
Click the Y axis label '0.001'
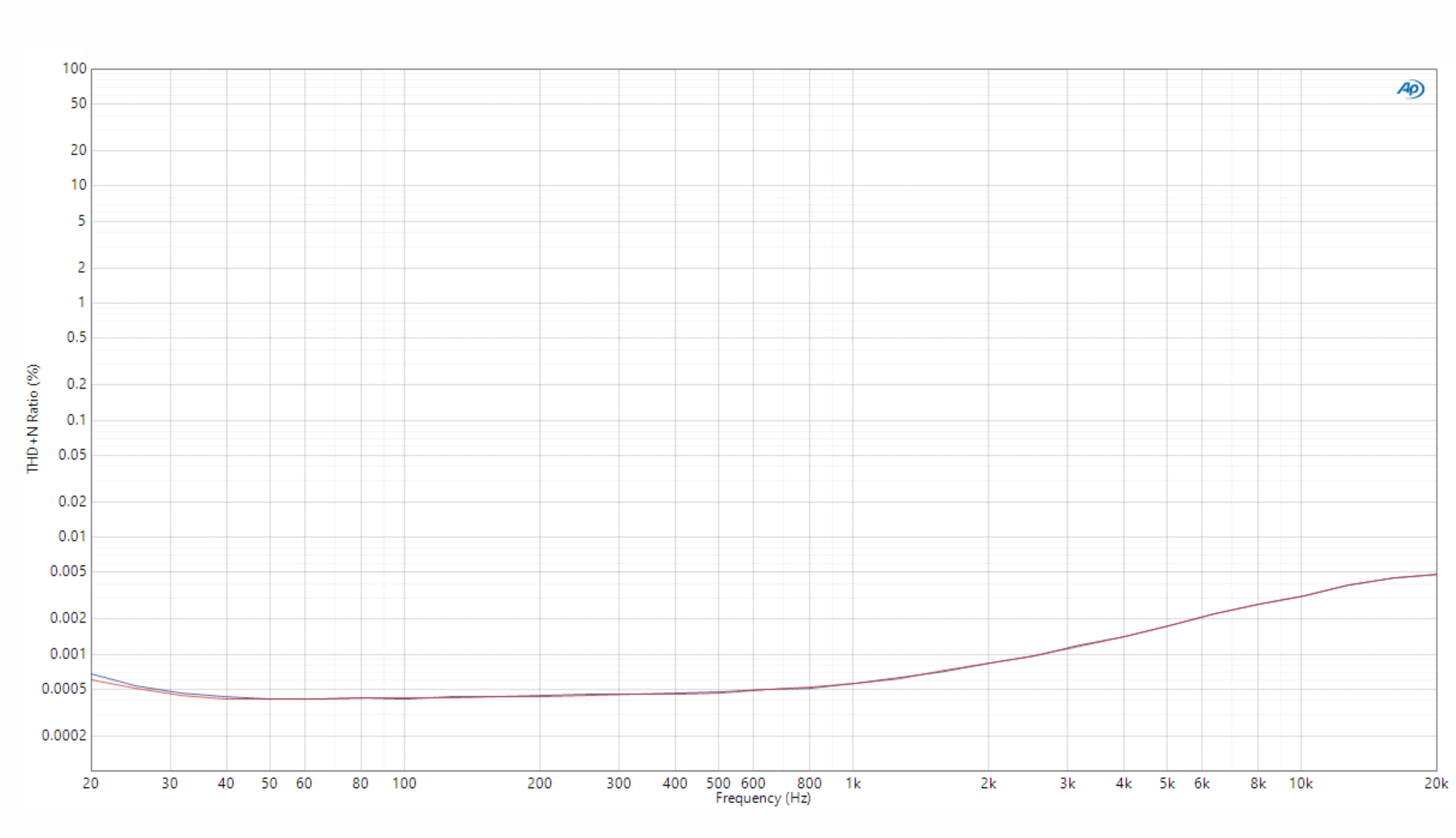tap(68, 654)
